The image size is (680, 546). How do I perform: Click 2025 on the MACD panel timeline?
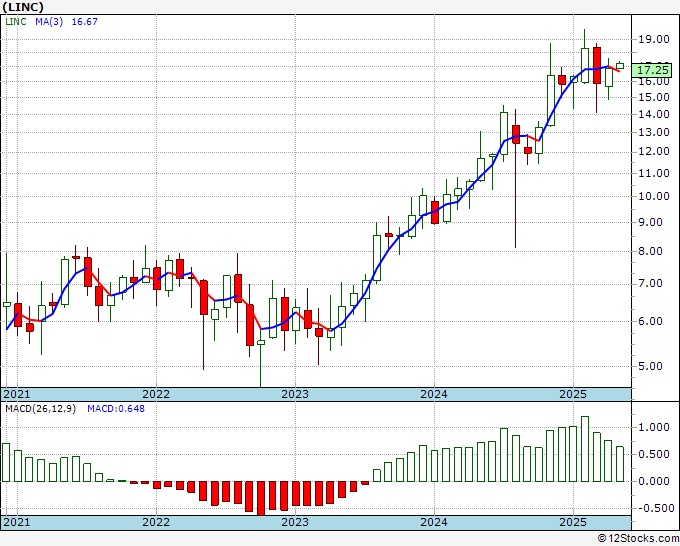click(573, 522)
